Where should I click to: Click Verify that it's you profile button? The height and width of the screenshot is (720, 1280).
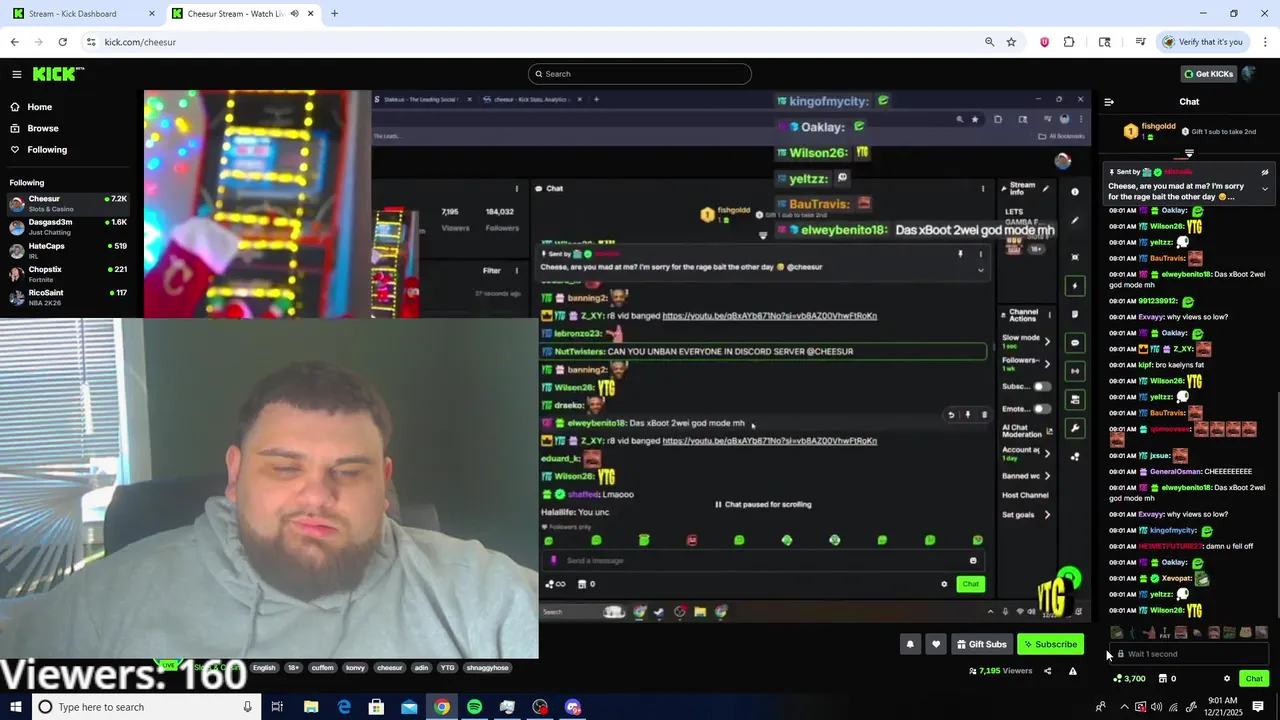(x=1202, y=42)
